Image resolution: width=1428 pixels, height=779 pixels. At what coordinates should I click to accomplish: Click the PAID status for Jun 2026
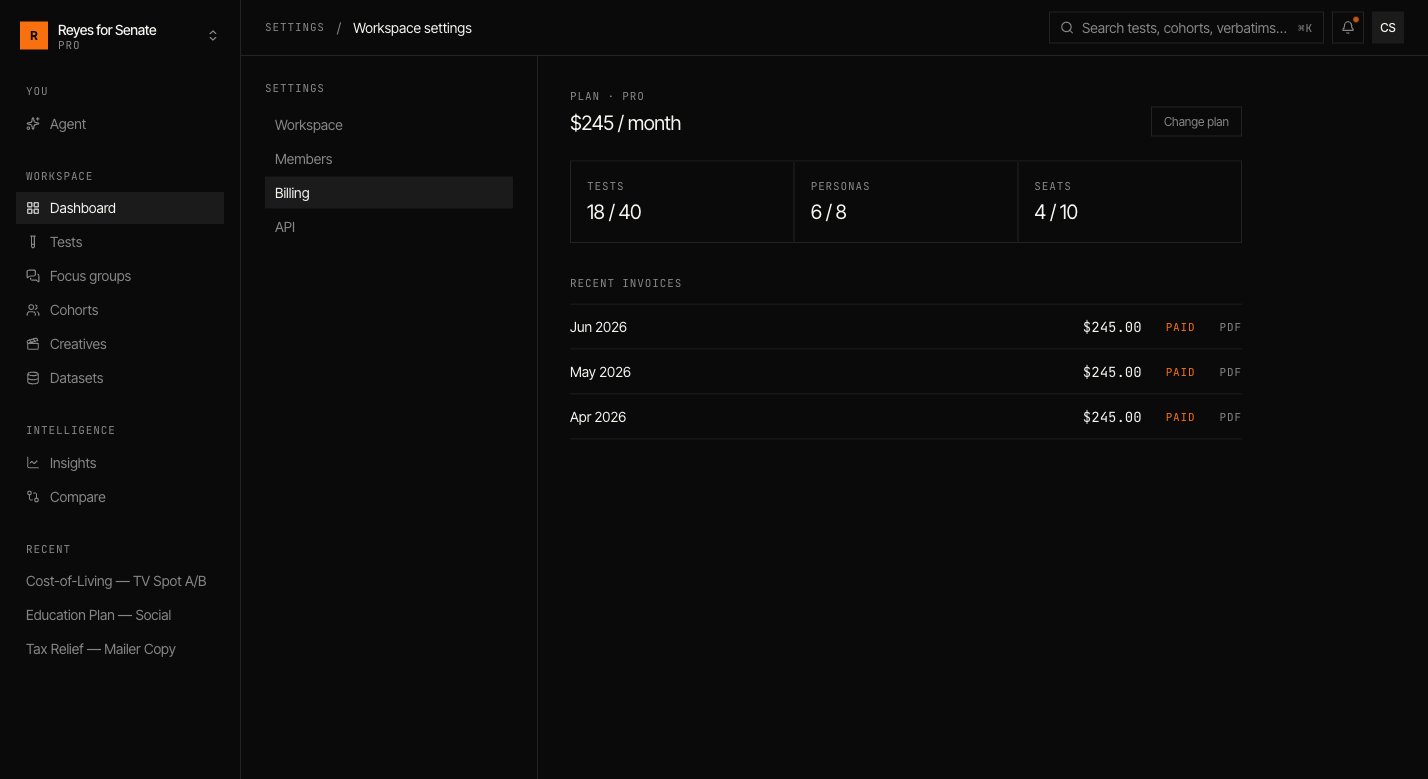point(1180,327)
